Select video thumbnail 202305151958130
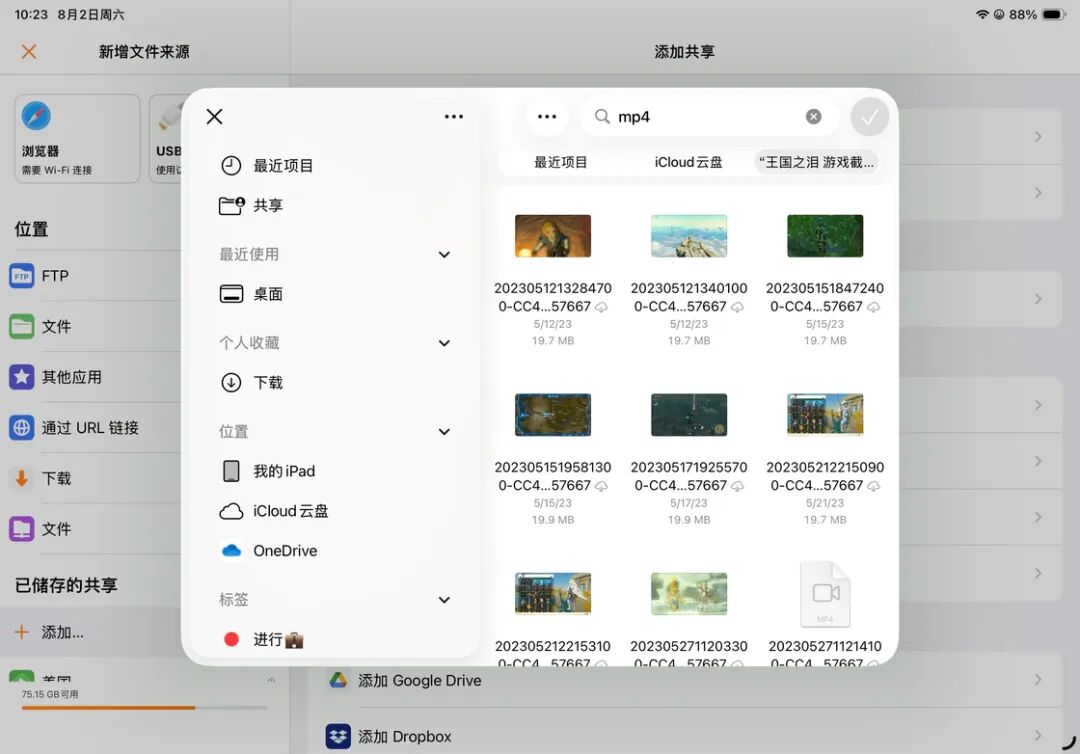This screenshot has width=1080, height=754. [x=553, y=415]
